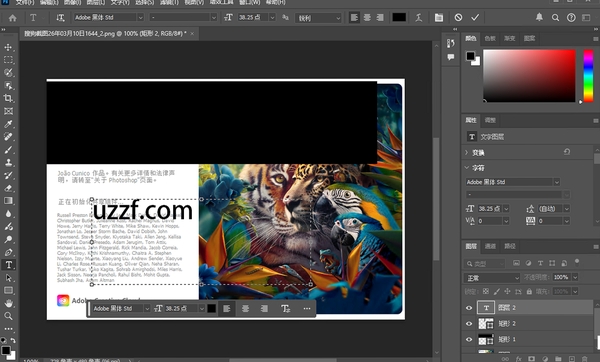Toggle the type layer filter icon
This screenshot has height=362, width=600.
coord(540,263)
